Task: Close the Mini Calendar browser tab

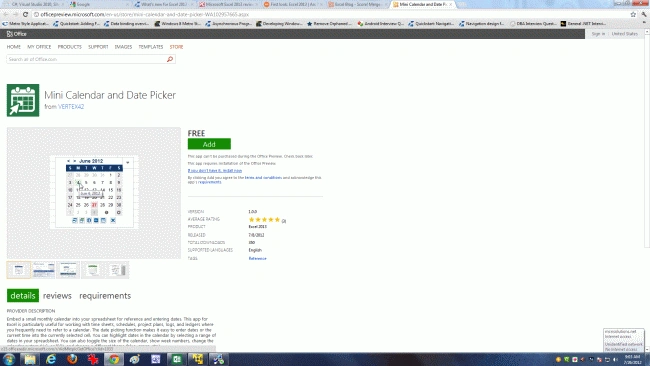Action: [451, 4]
